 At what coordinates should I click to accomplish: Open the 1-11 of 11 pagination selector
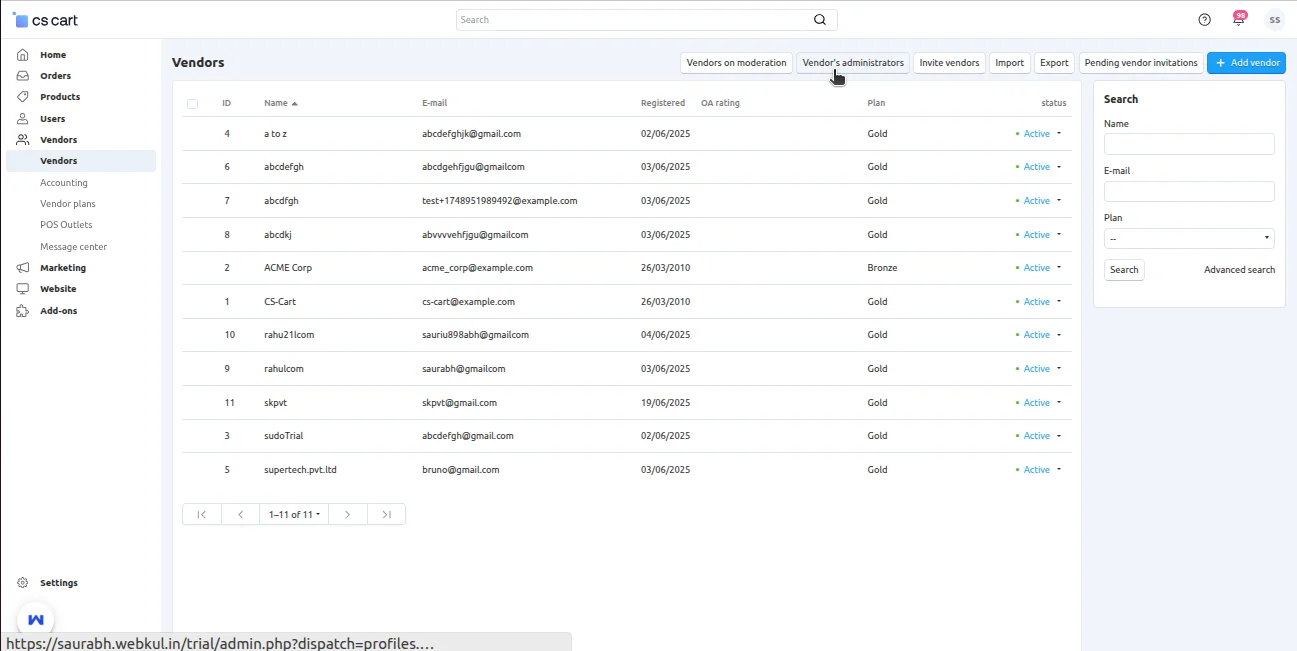click(293, 514)
